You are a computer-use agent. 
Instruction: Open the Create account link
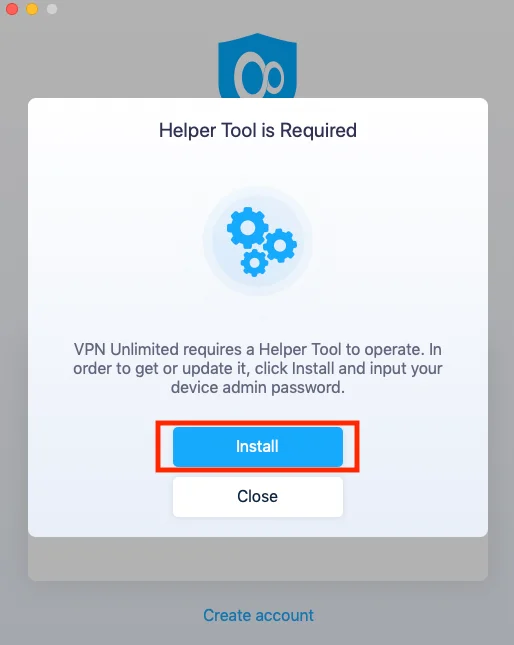point(258,615)
